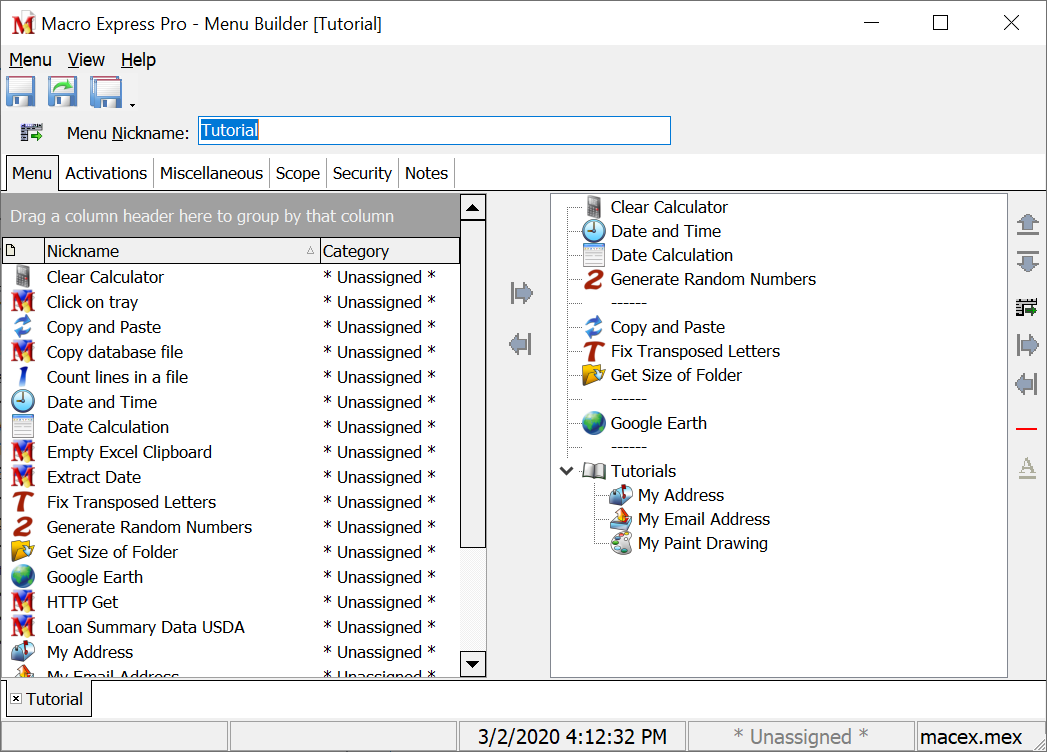Switch to the Activations tab
This screenshot has height=752, width=1047.
point(105,172)
